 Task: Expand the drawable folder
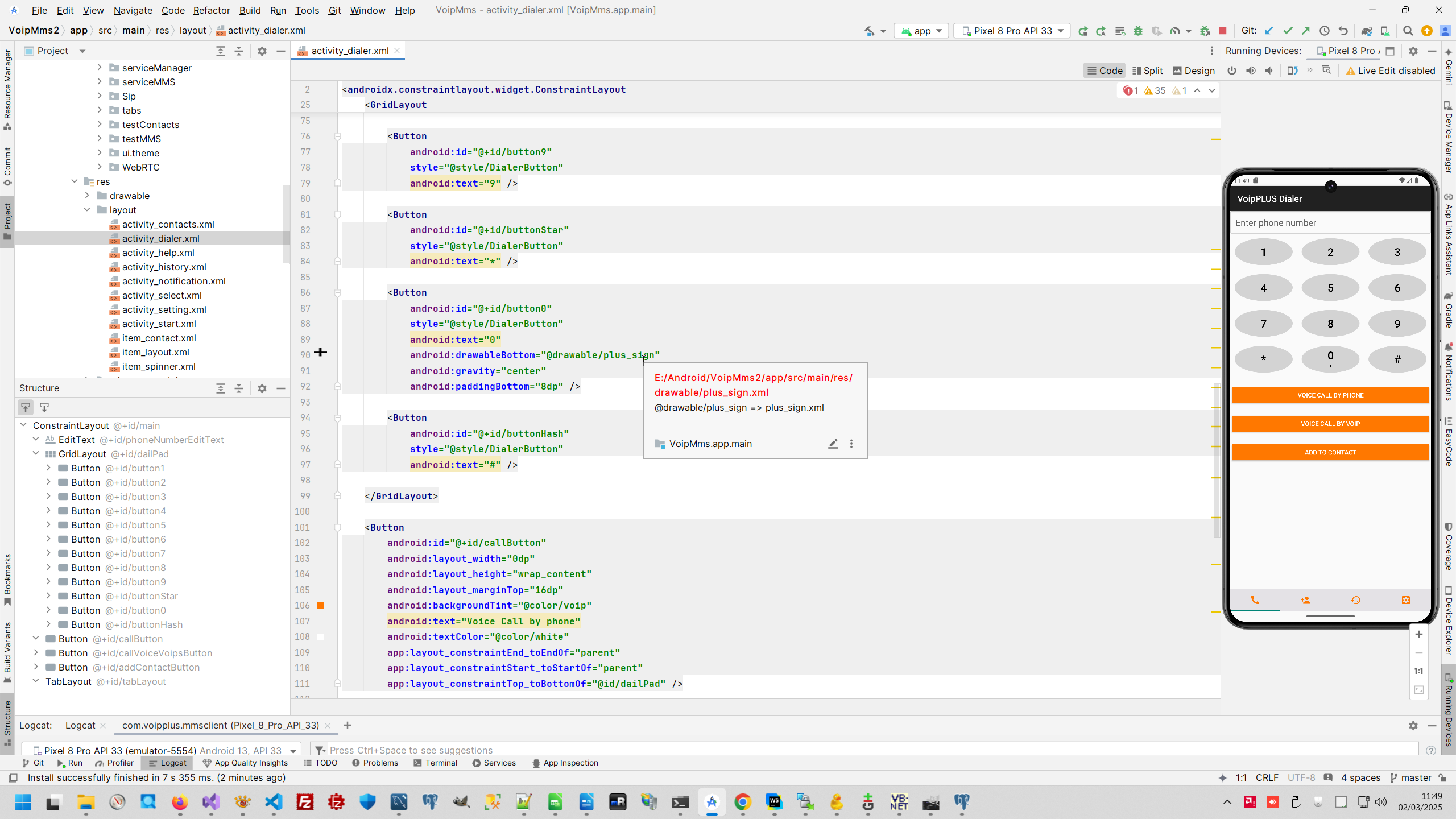87,196
